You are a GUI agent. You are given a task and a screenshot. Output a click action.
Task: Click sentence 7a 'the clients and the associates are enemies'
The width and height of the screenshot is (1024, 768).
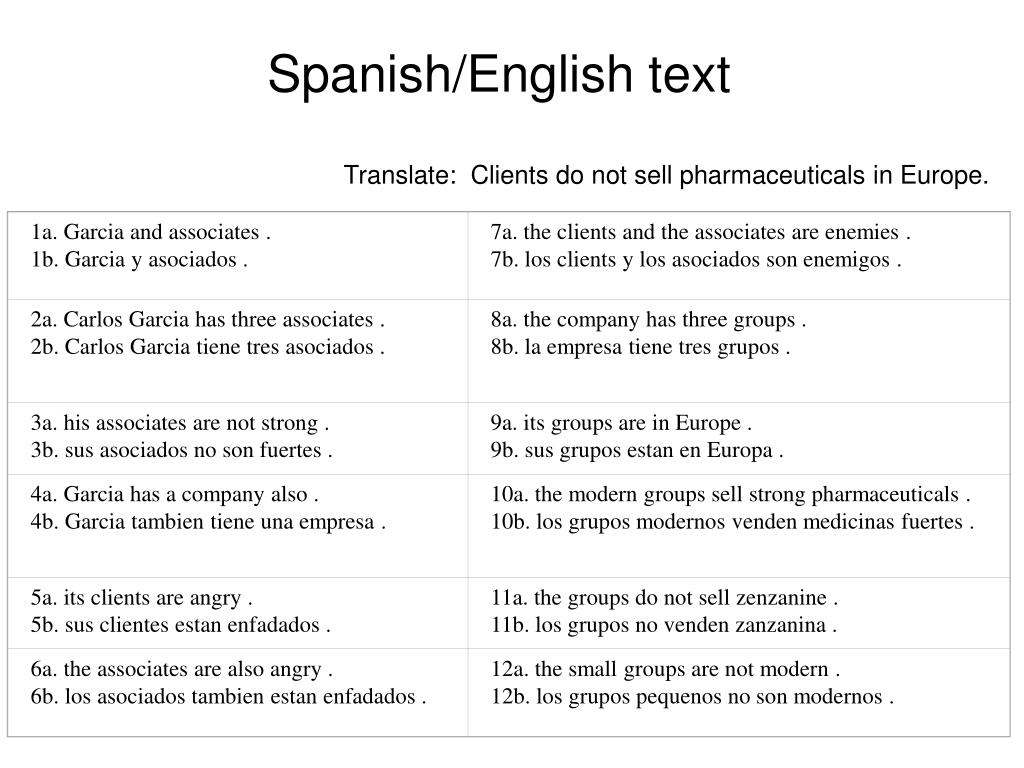click(x=701, y=232)
